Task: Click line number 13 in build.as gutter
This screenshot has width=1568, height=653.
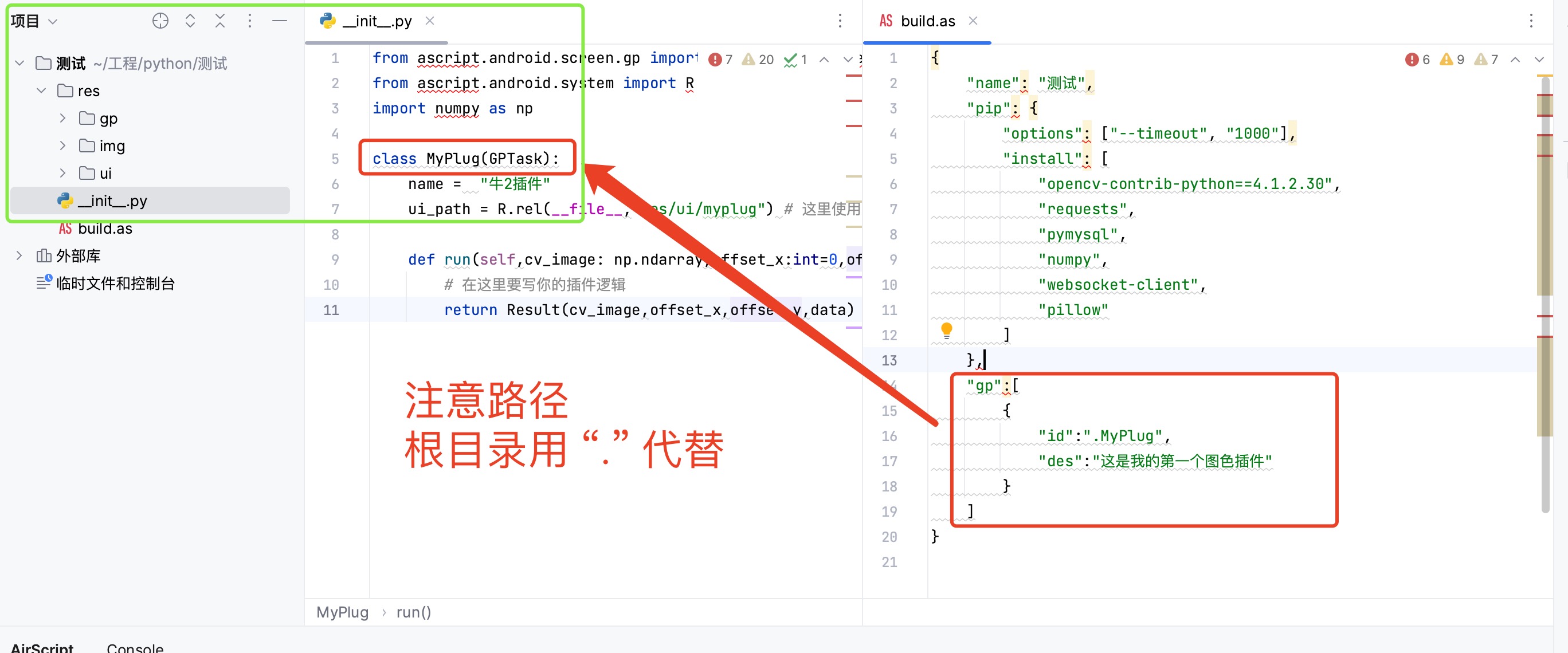Action: click(x=889, y=360)
